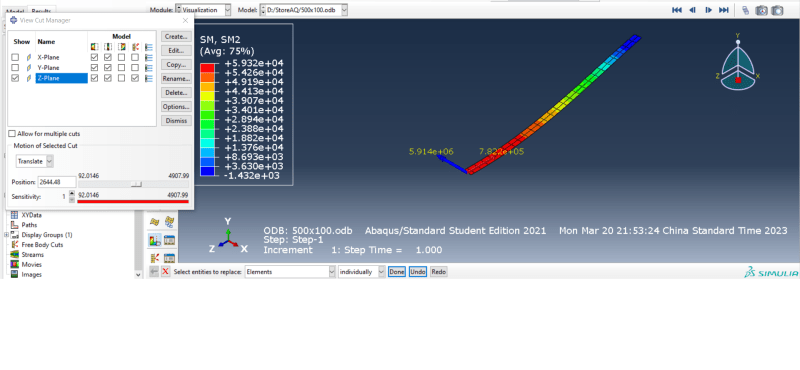Click the camera with red marker icon

click(x=761, y=10)
